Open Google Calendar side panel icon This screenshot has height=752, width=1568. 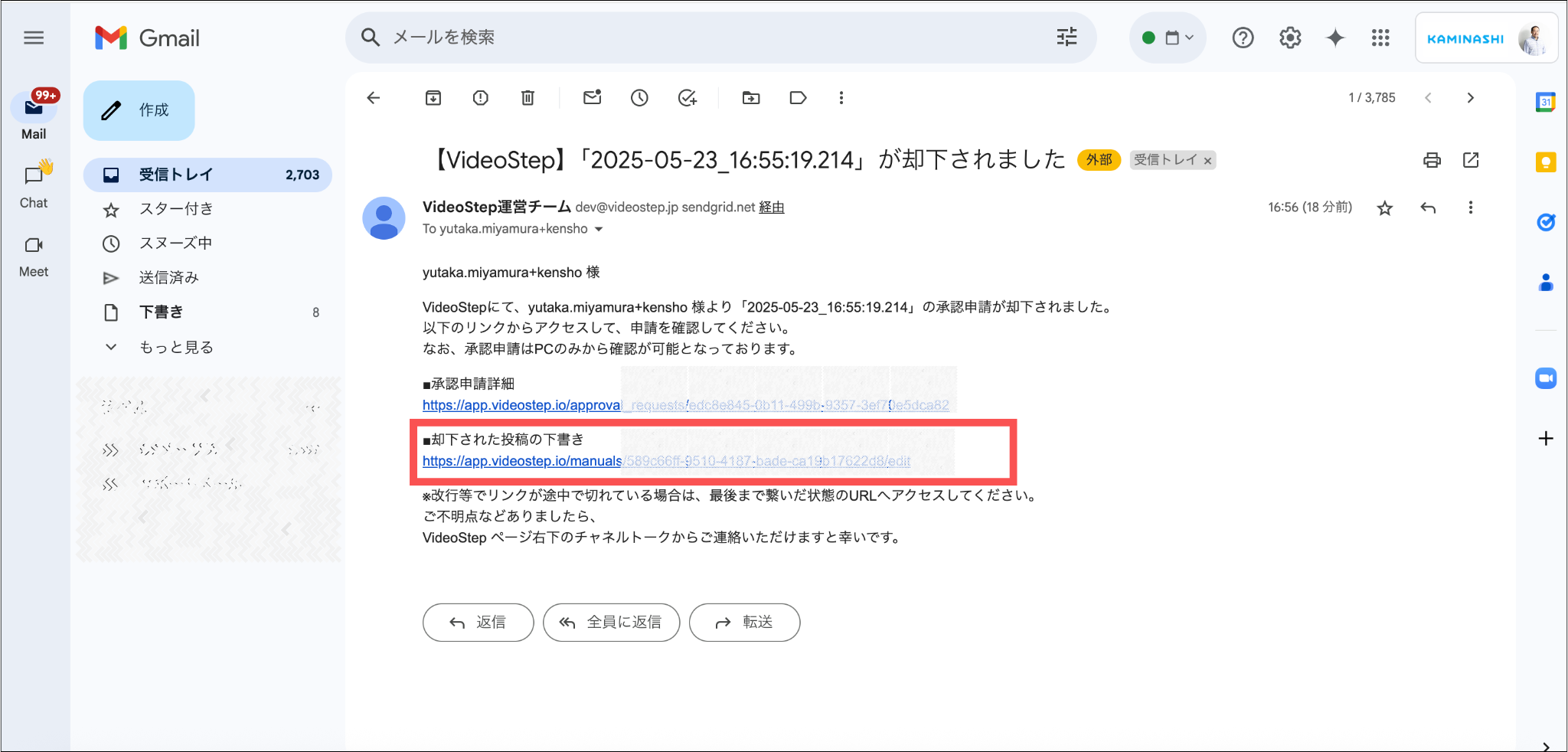pos(1546,102)
